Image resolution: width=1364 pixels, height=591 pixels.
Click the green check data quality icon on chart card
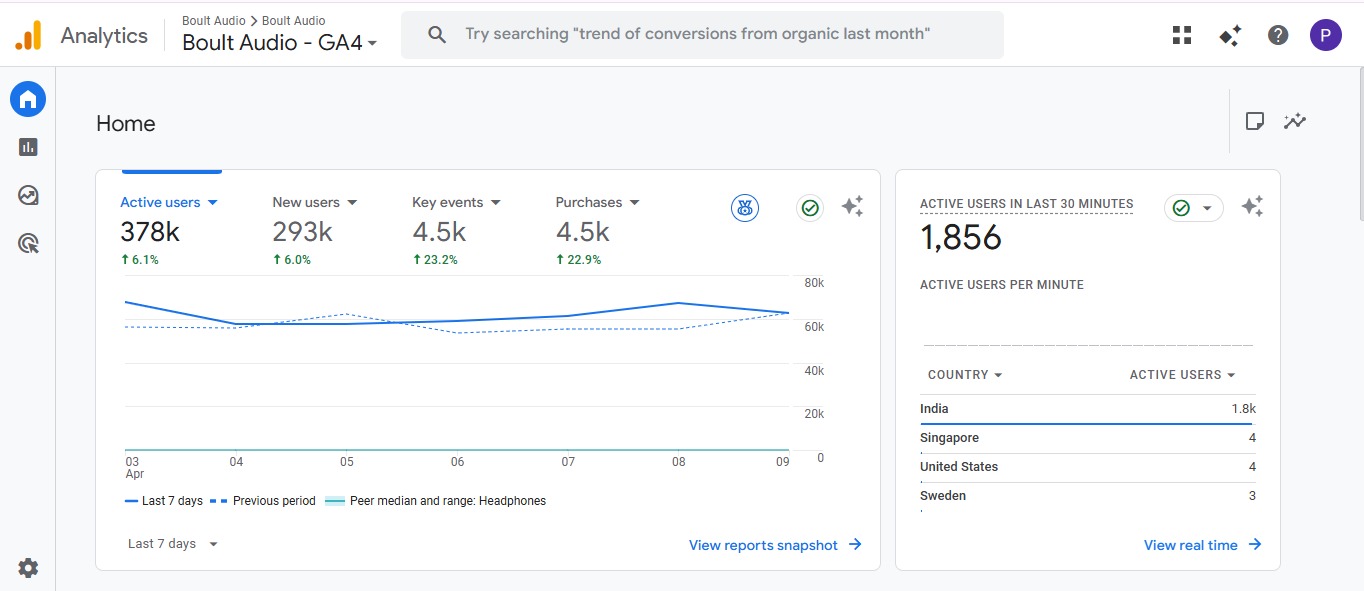pyautogui.click(x=810, y=208)
